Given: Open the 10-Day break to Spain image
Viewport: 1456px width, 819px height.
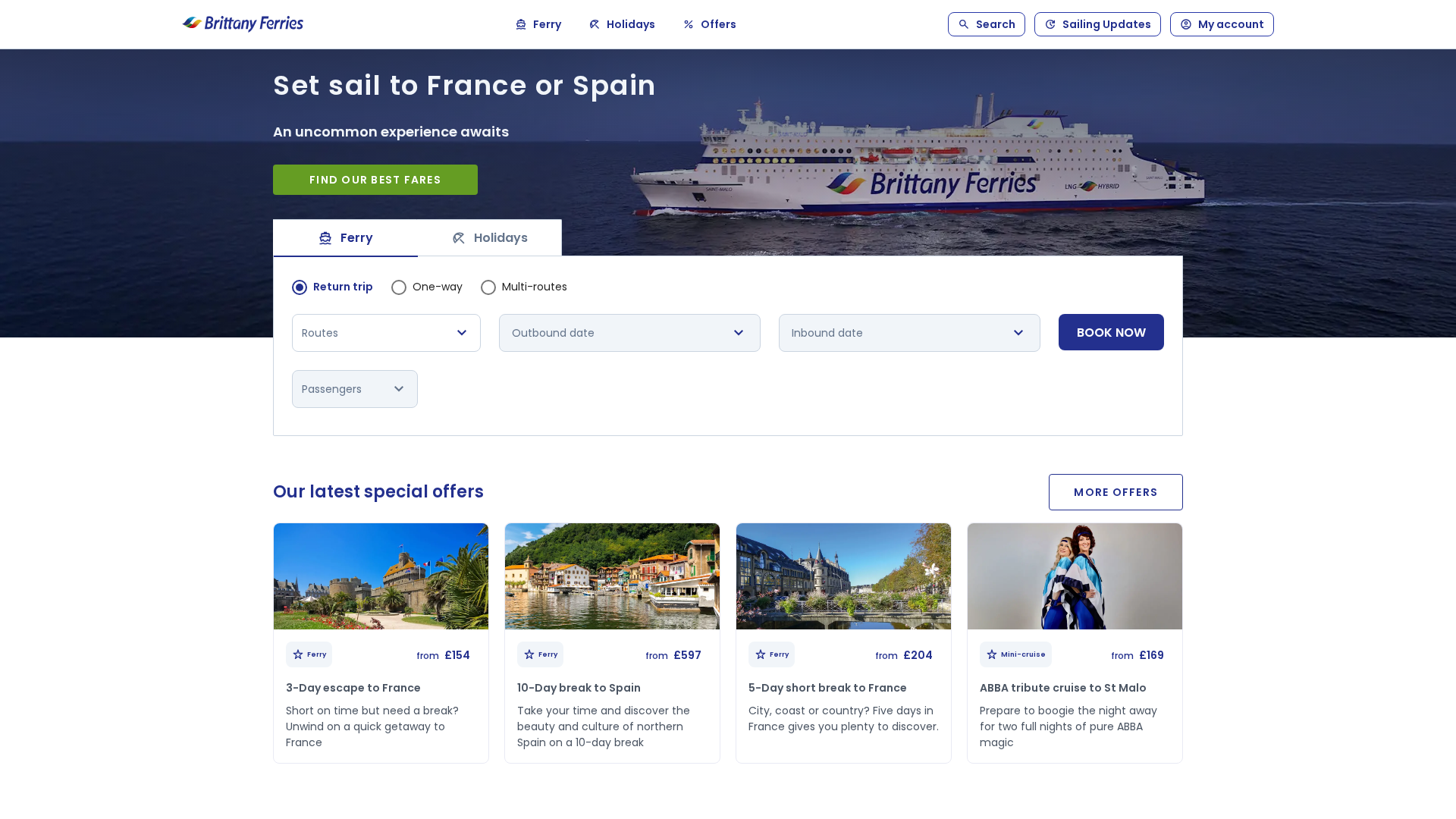Looking at the screenshot, I should pyautogui.click(x=612, y=576).
